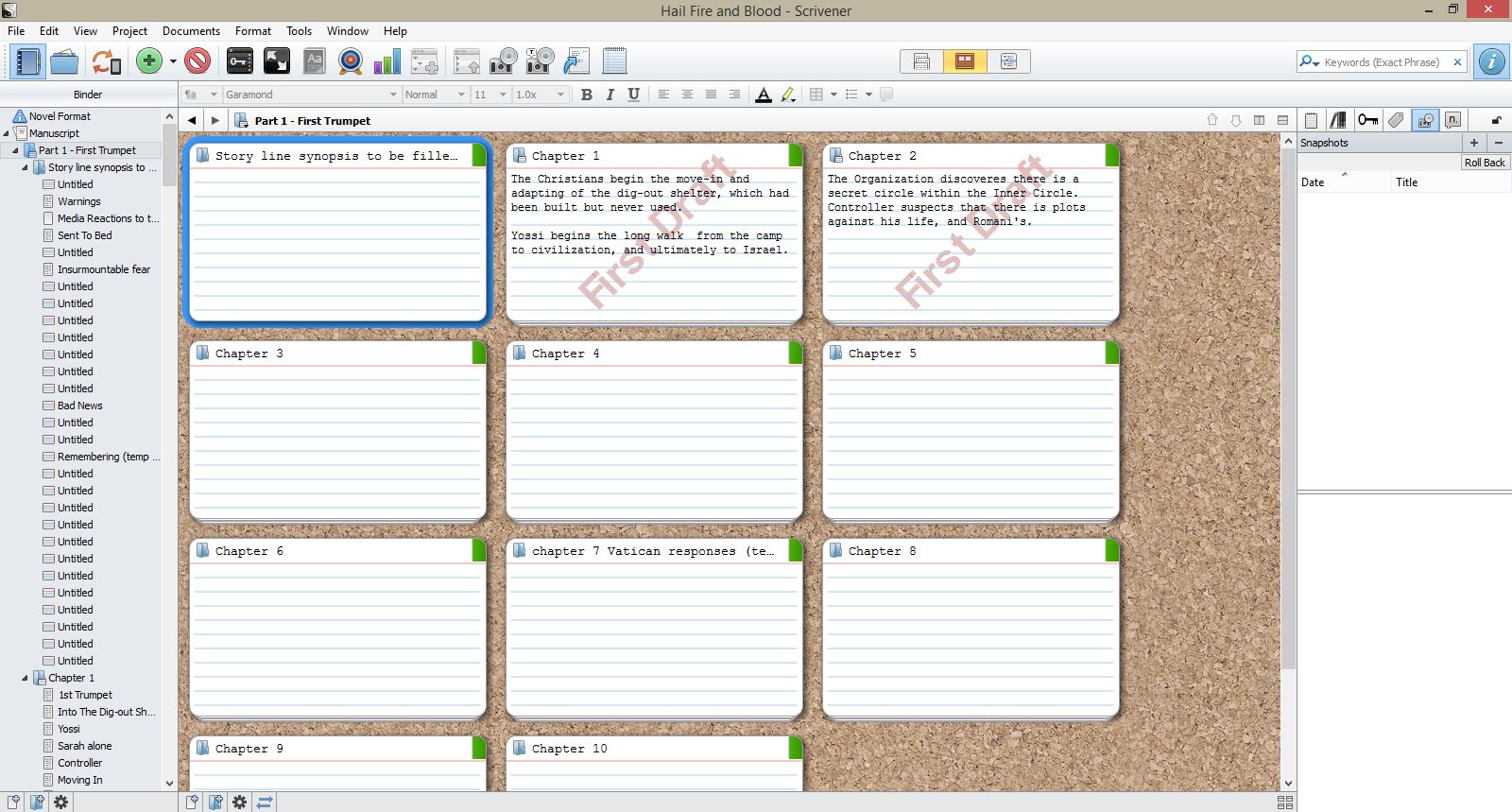Switch to Scrivenings document view mode

coord(921,61)
